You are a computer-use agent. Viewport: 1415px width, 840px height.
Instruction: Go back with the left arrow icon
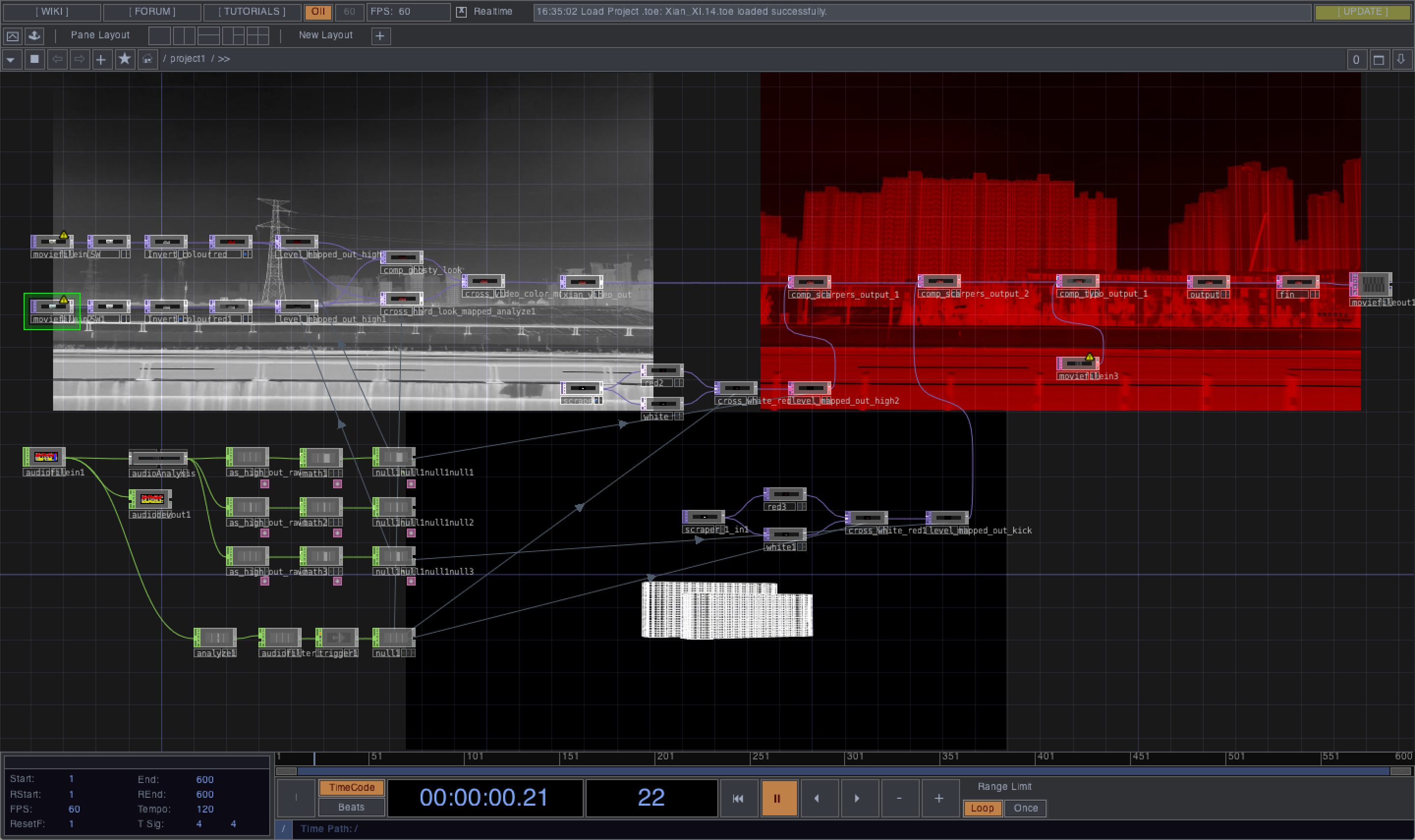coord(57,59)
